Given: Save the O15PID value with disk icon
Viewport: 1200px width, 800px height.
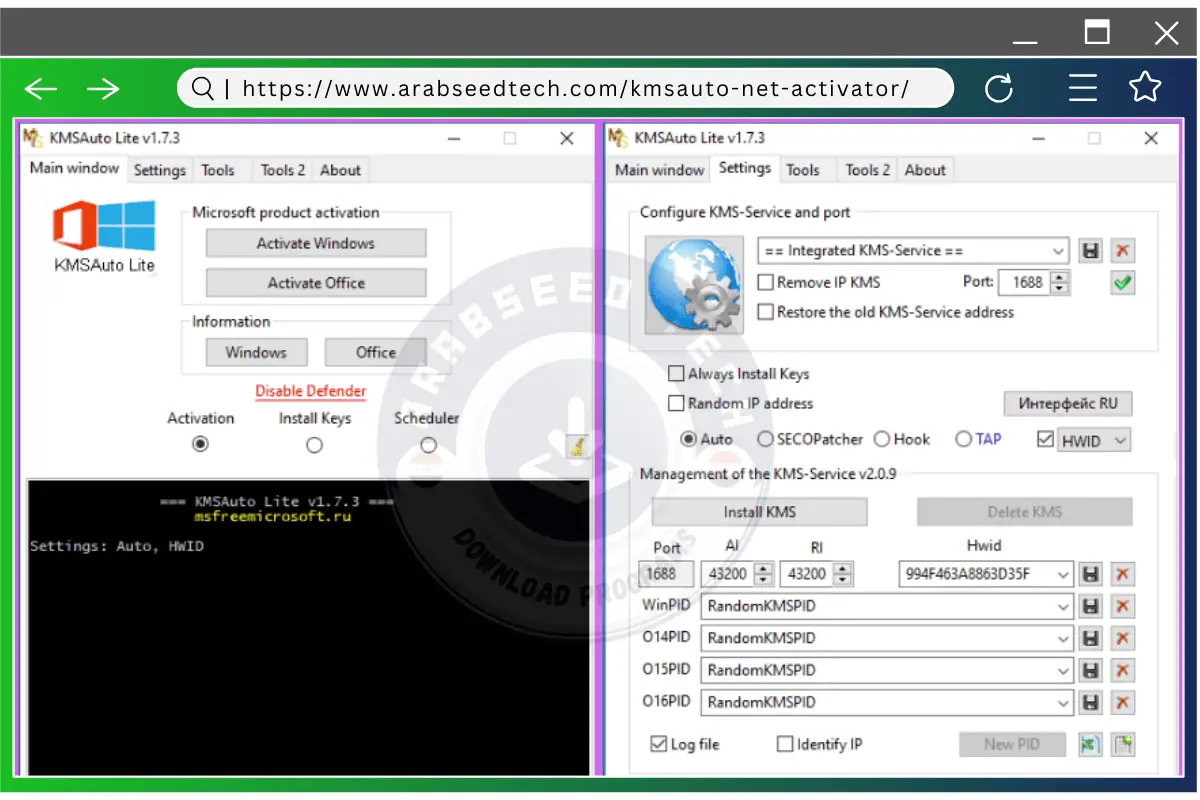Looking at the screenshot, I should point(1090,670).
